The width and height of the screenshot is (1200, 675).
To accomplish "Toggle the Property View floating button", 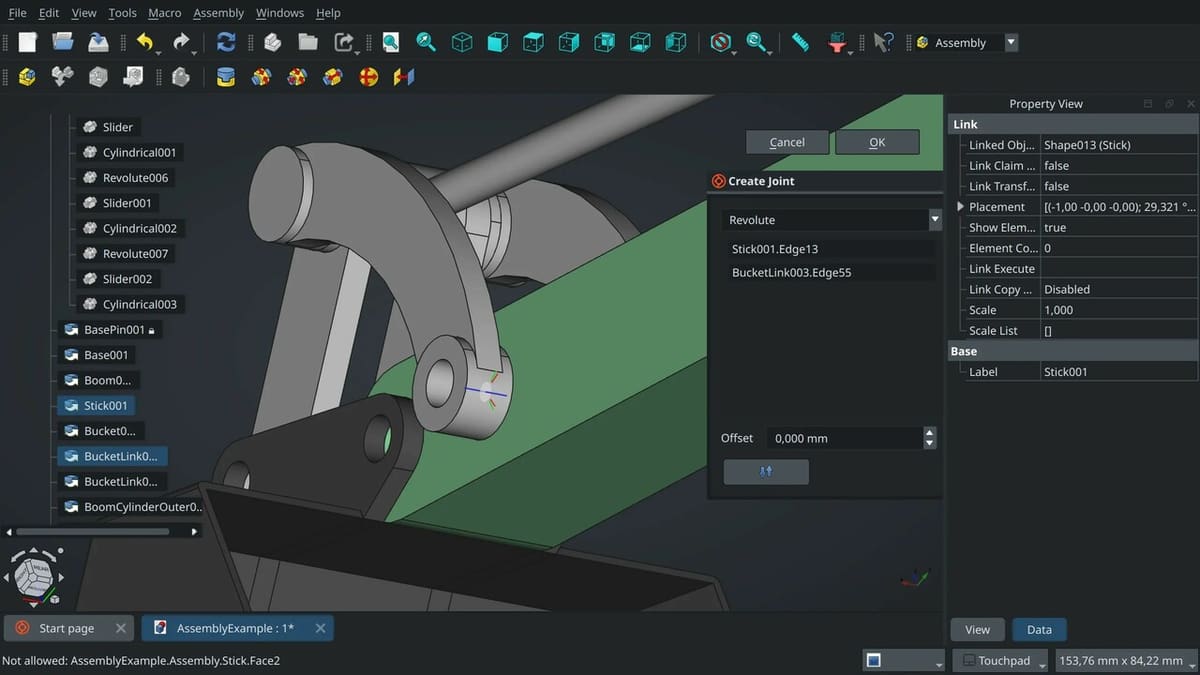I will coord(1169,103).
